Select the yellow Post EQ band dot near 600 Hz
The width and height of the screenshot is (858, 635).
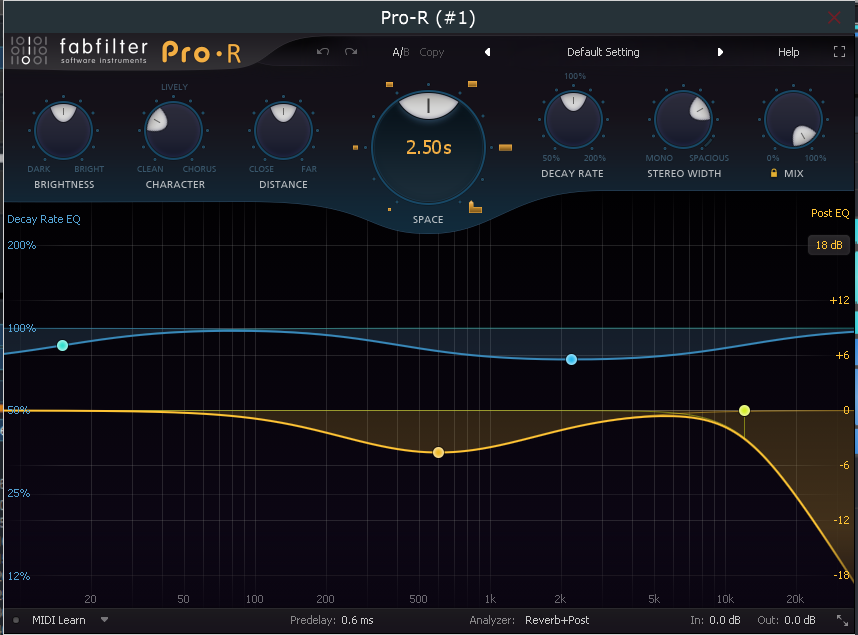(x=438, y=452)
